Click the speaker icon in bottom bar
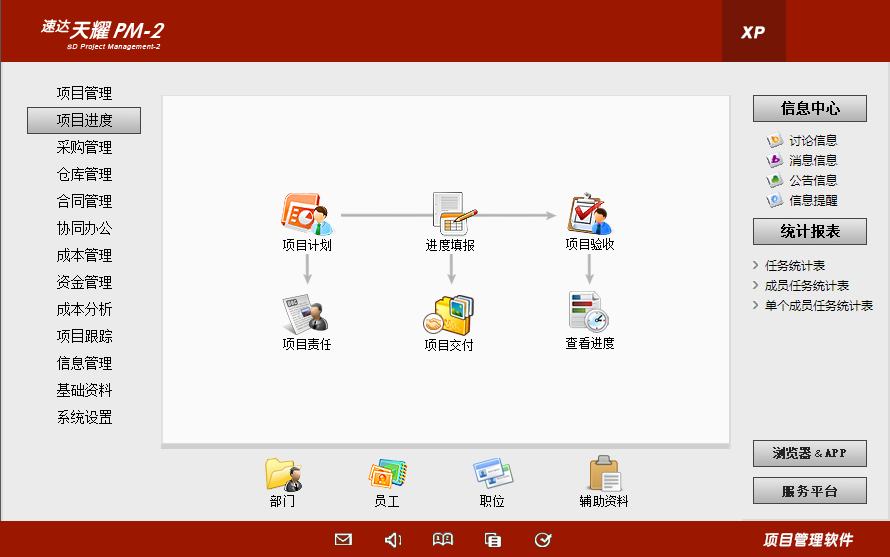 click(x=393, y=540)
